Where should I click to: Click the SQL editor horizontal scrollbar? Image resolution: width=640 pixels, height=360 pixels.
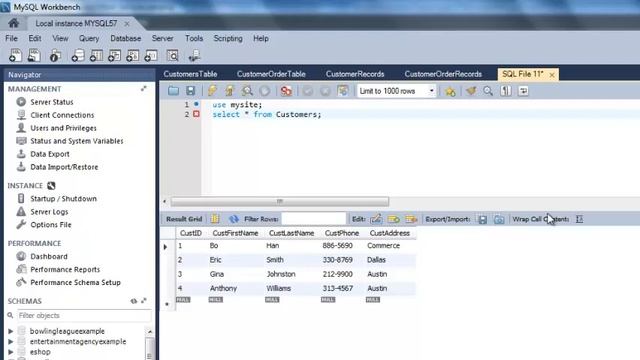[x=280, y=201]
